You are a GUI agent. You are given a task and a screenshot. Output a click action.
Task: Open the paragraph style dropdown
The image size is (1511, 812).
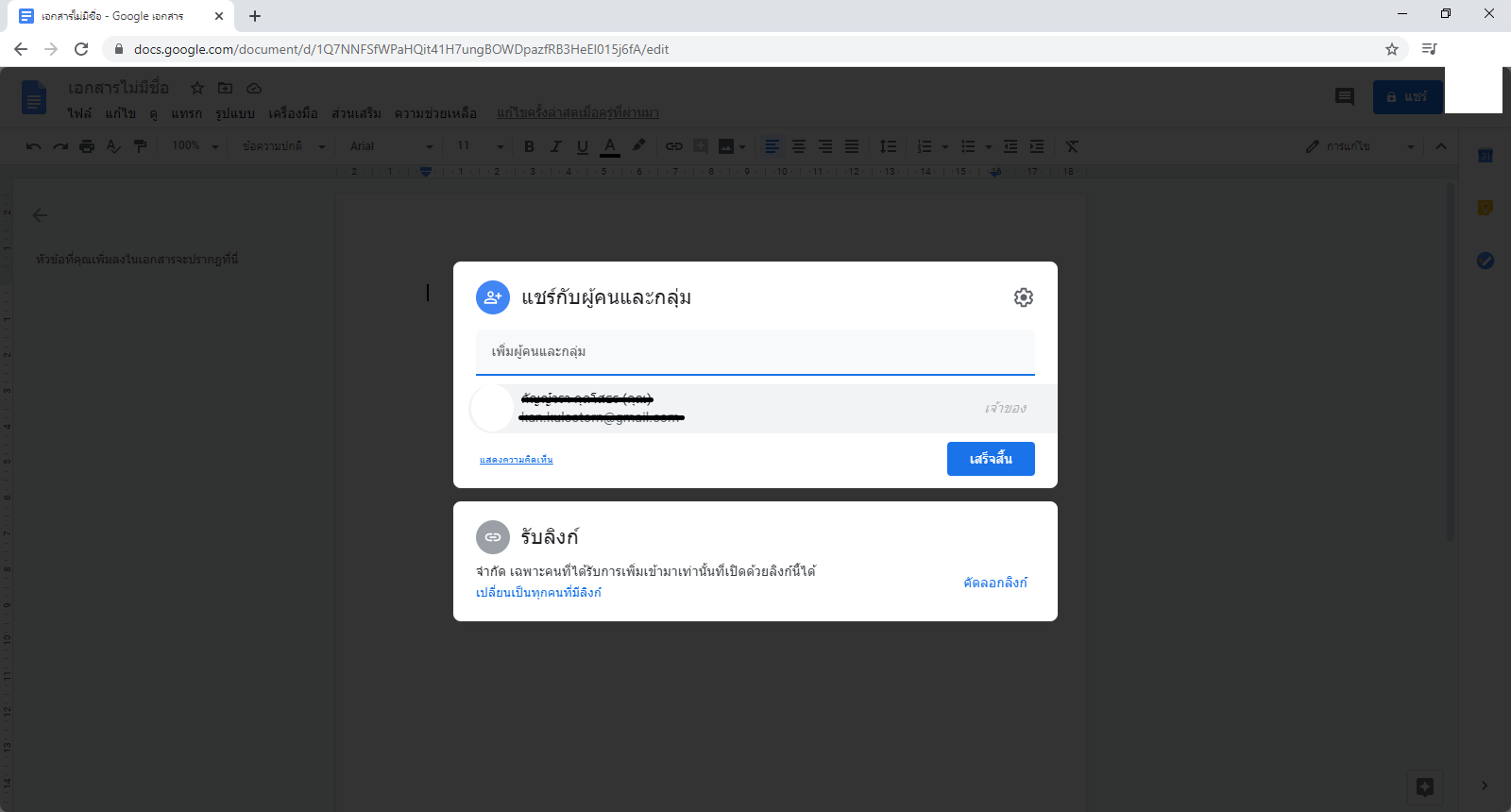[283, 146]
